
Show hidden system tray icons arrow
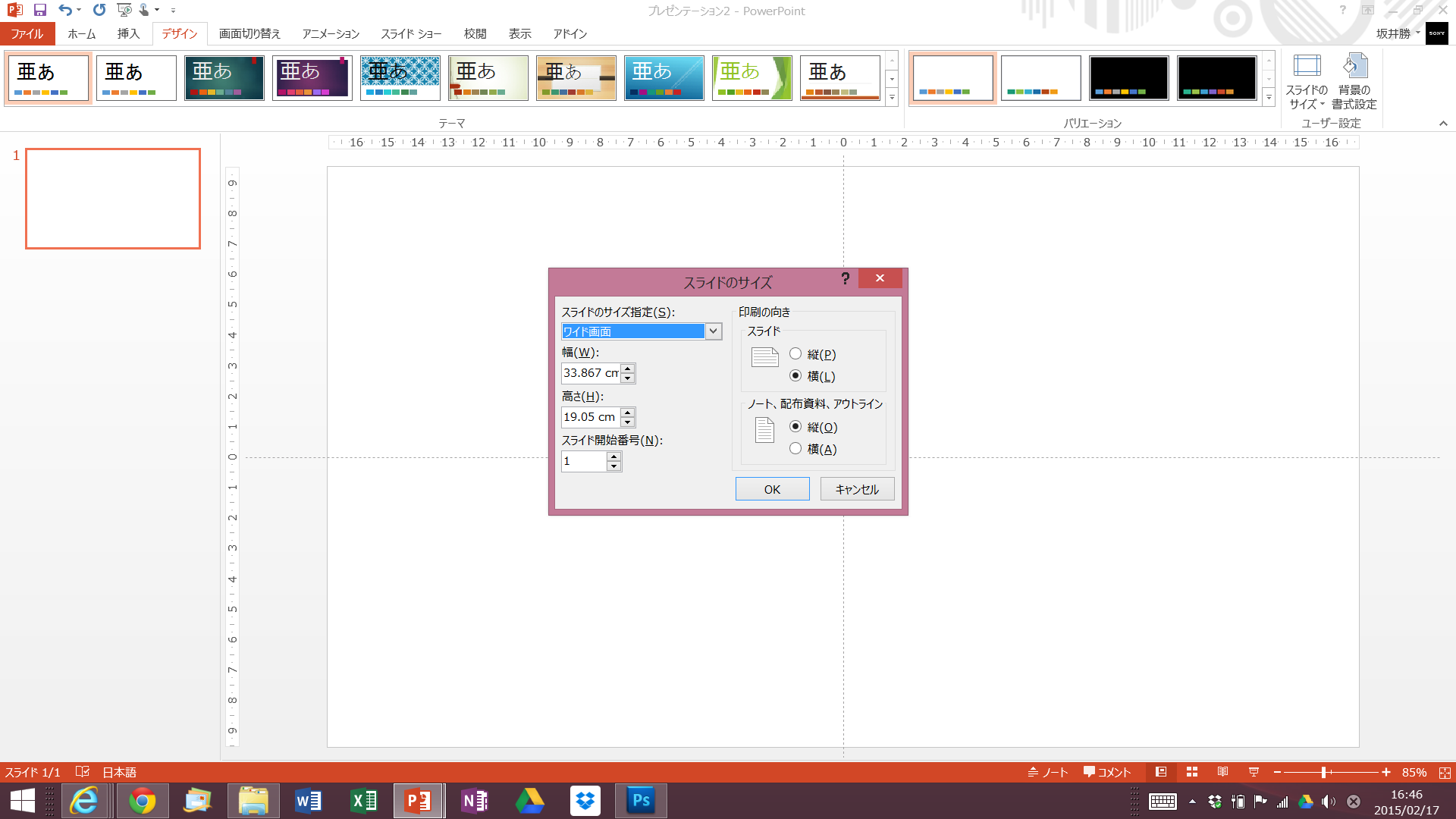(1192, 801)
